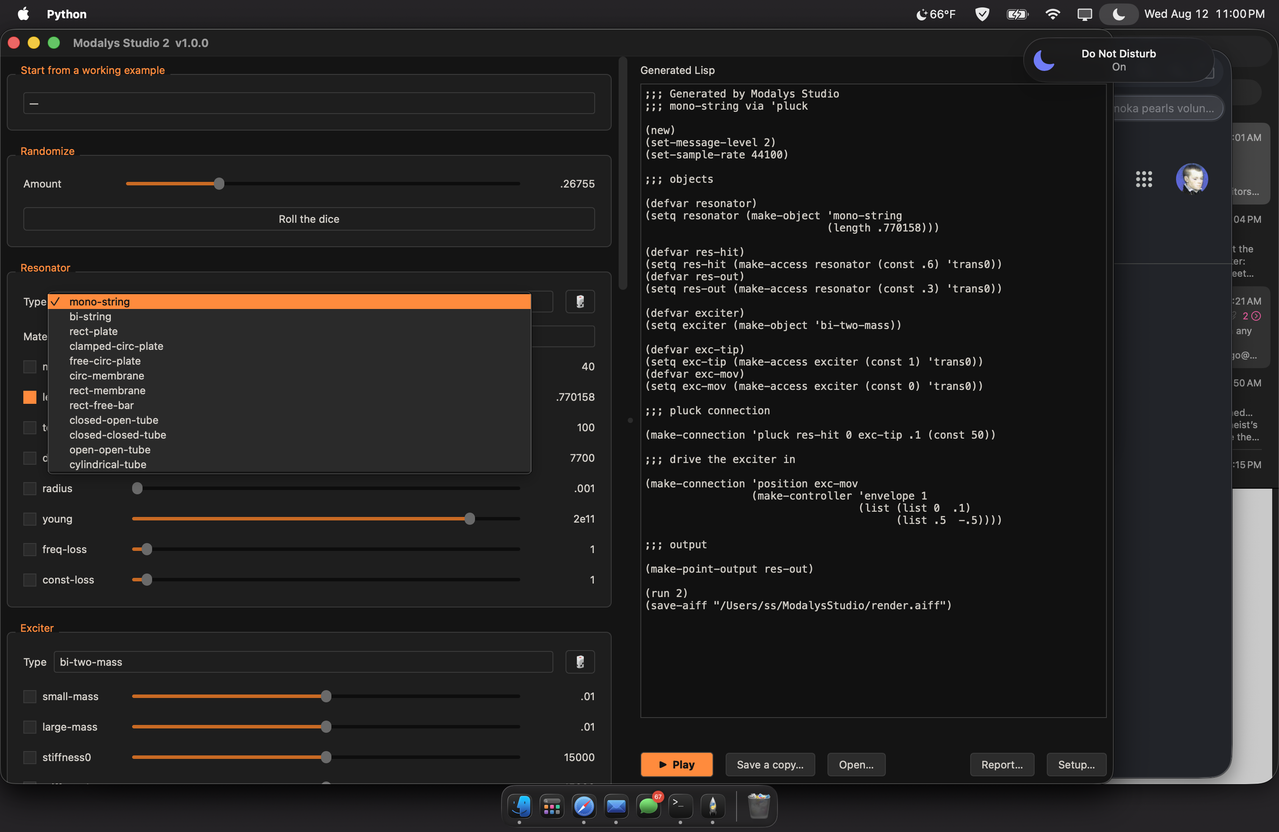Open the Trash in the dock

point(759,805)
